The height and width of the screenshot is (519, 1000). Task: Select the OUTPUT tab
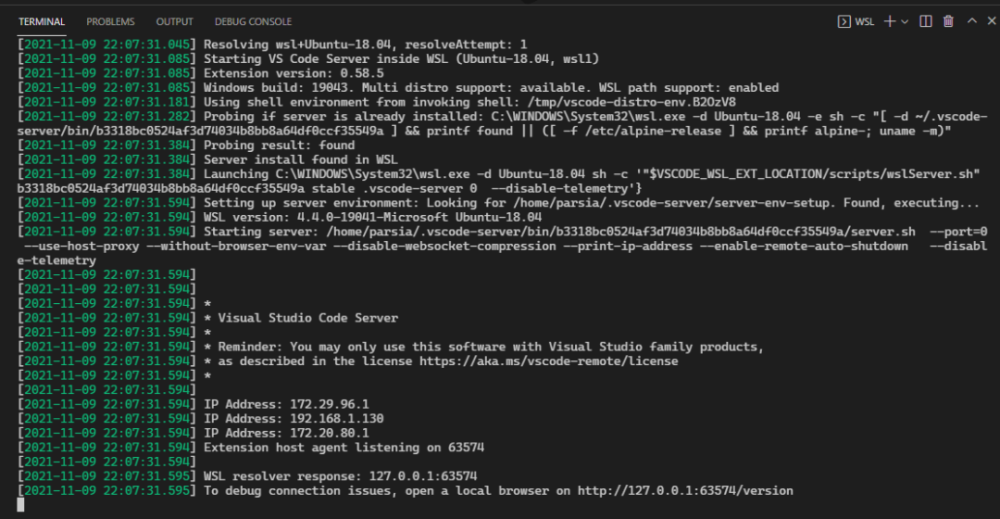click(175, 21)
